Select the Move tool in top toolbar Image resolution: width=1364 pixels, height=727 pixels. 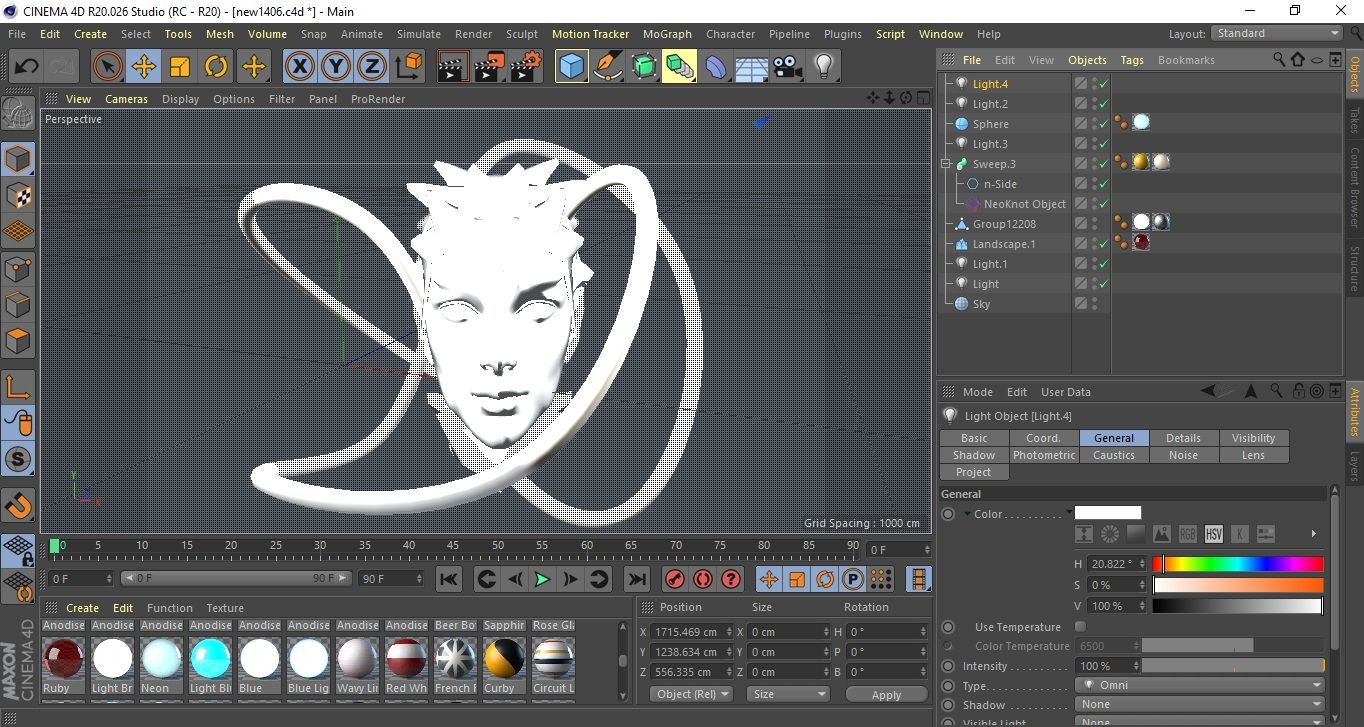coord(143,67)
